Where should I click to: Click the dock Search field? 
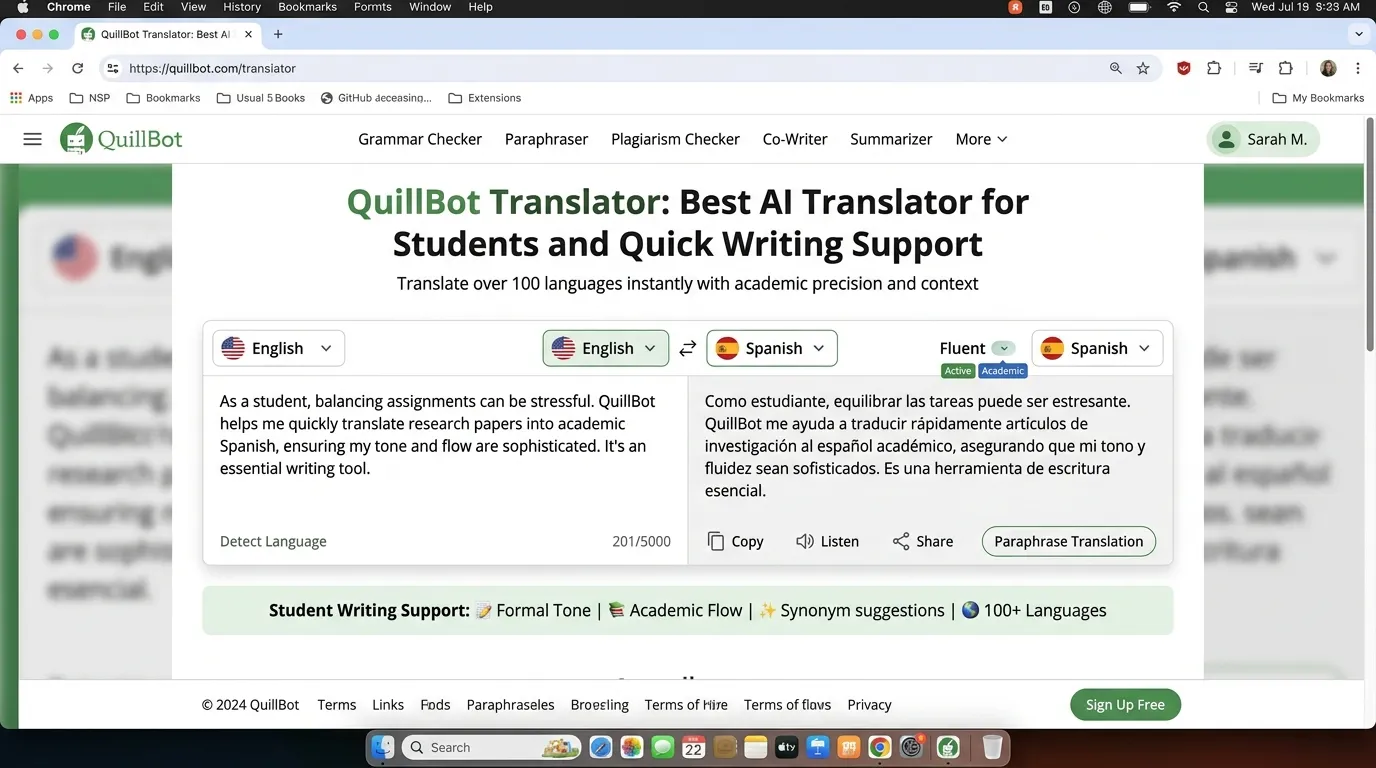pyautogui.click(x=492, y=747)
